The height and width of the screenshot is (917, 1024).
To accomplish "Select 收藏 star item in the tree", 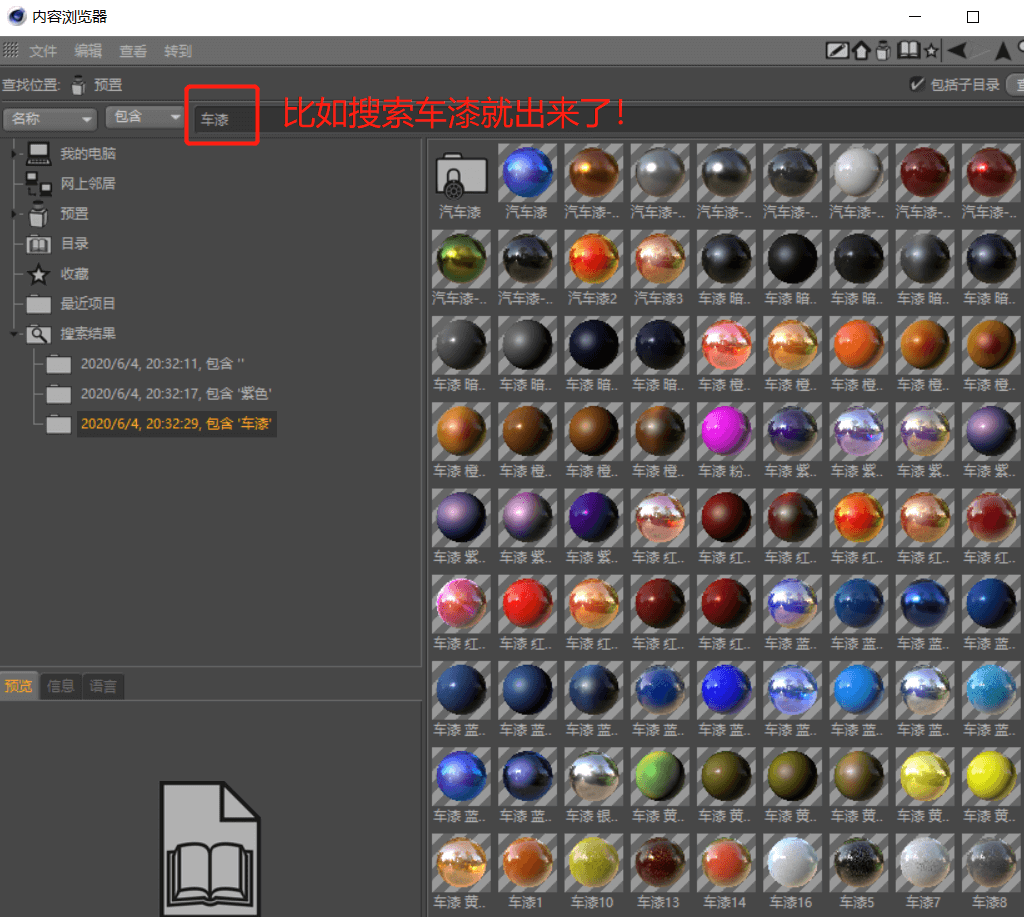I will click(x=74, y=274).
